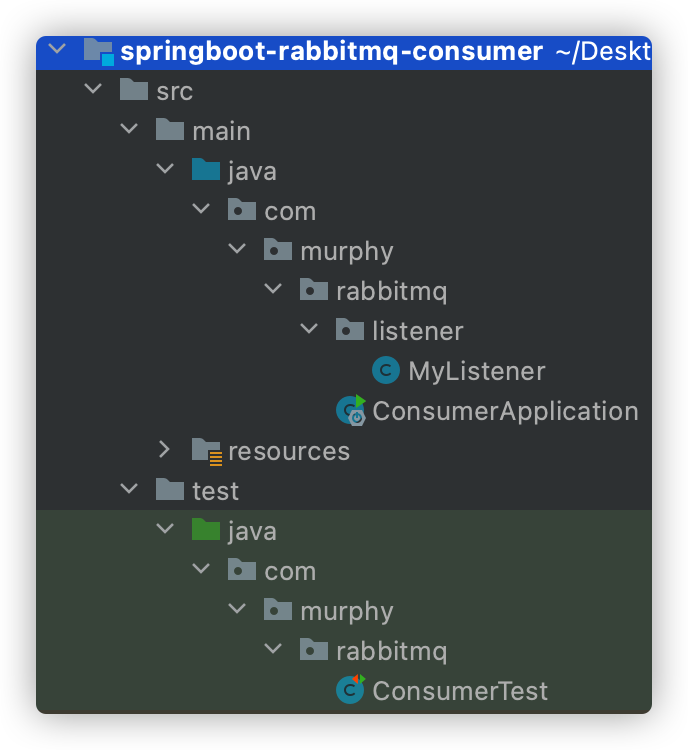
Task: Click the MyListener class icon
Action: tap(386, 370)
